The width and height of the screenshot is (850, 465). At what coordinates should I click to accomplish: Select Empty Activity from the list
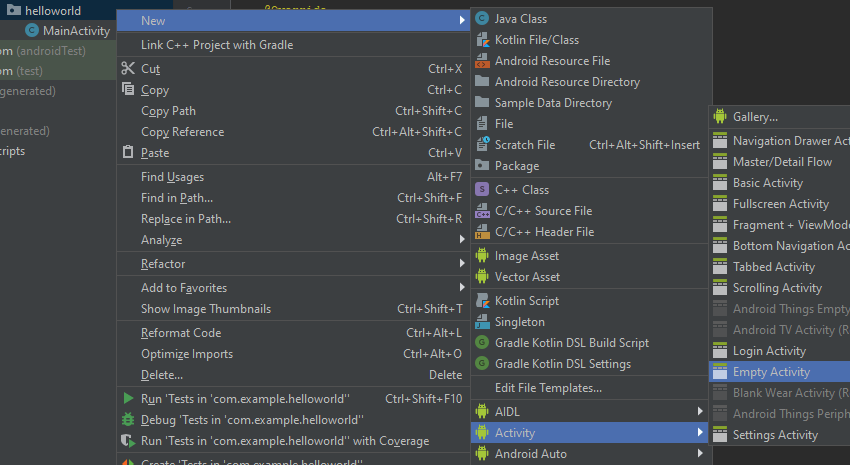(x=770, y=372)
